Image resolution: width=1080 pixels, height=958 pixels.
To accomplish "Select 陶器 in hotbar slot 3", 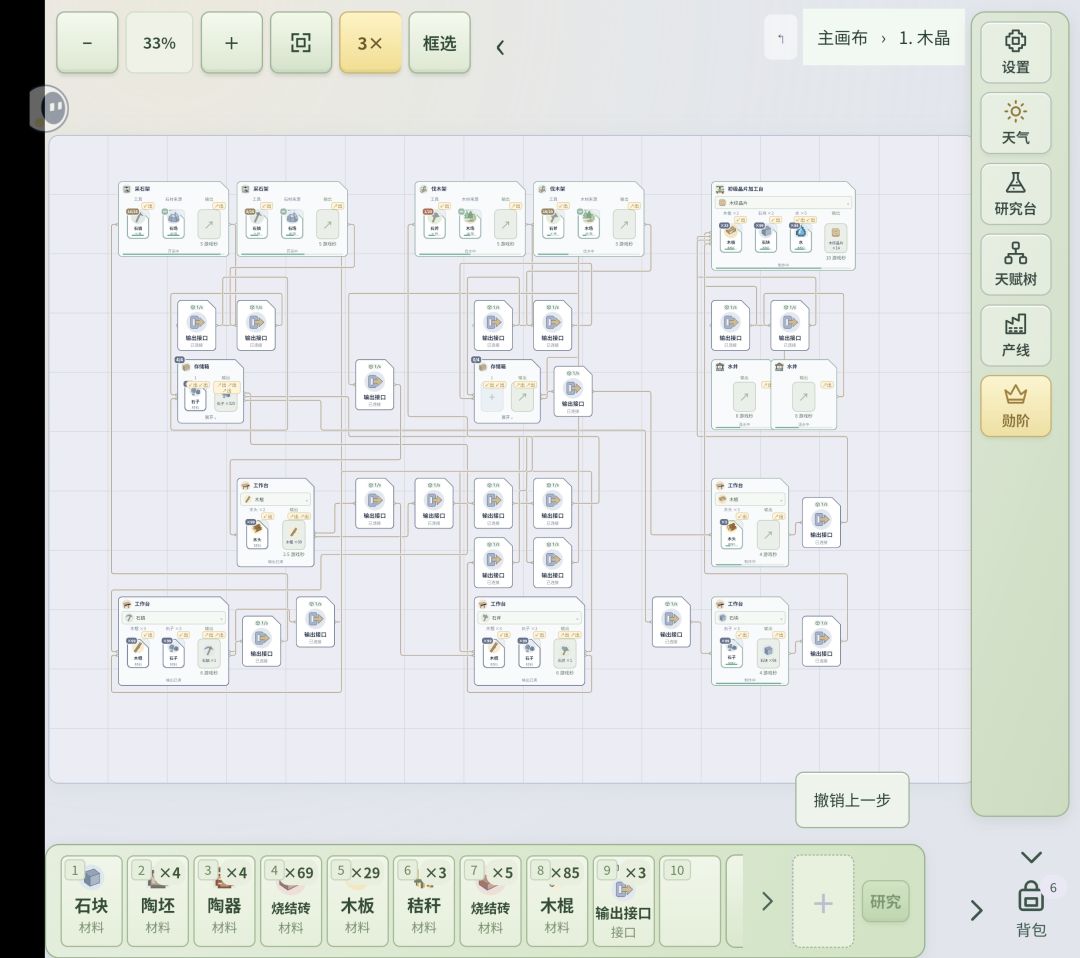I will click(x=225, y=901).
